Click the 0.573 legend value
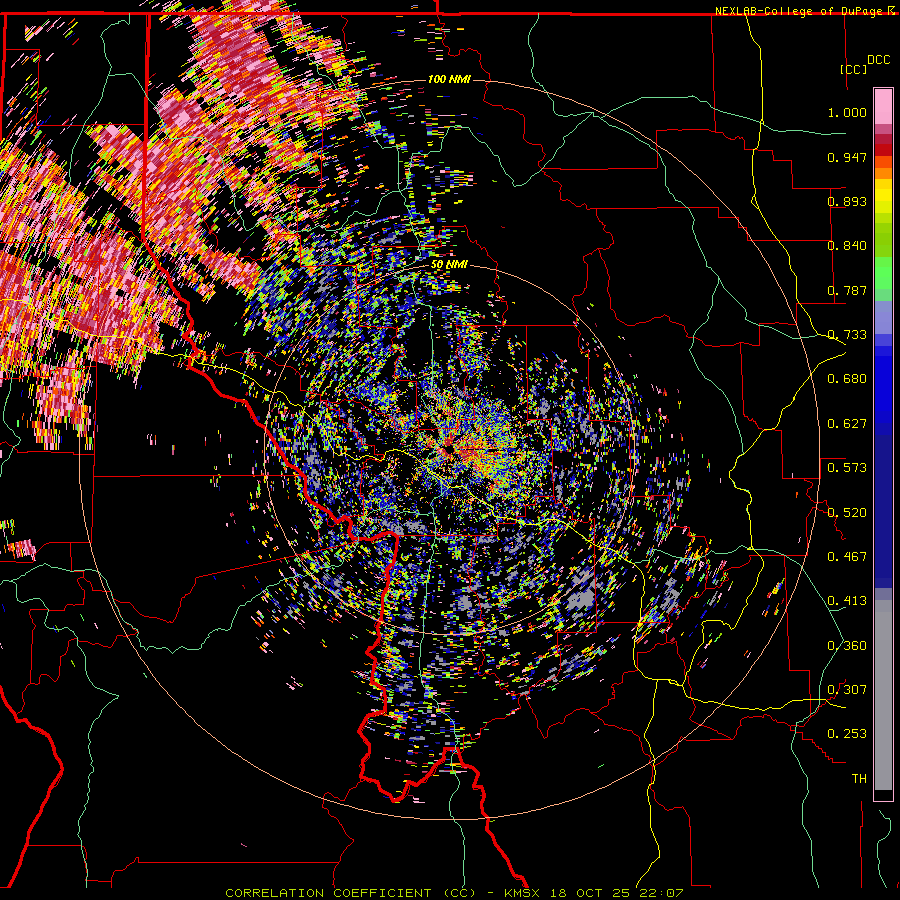This screenshot has height=900, width=900. pos(847,468)
